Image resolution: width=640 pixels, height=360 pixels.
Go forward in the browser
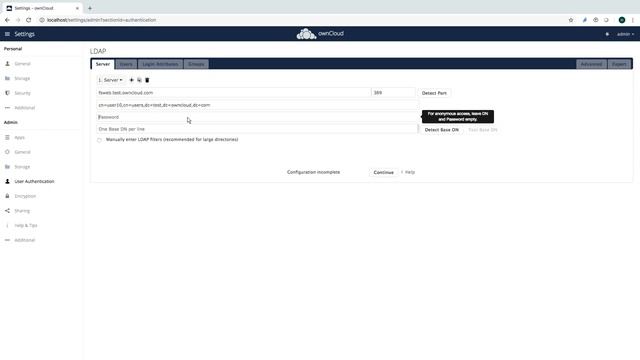click(18, 20)
